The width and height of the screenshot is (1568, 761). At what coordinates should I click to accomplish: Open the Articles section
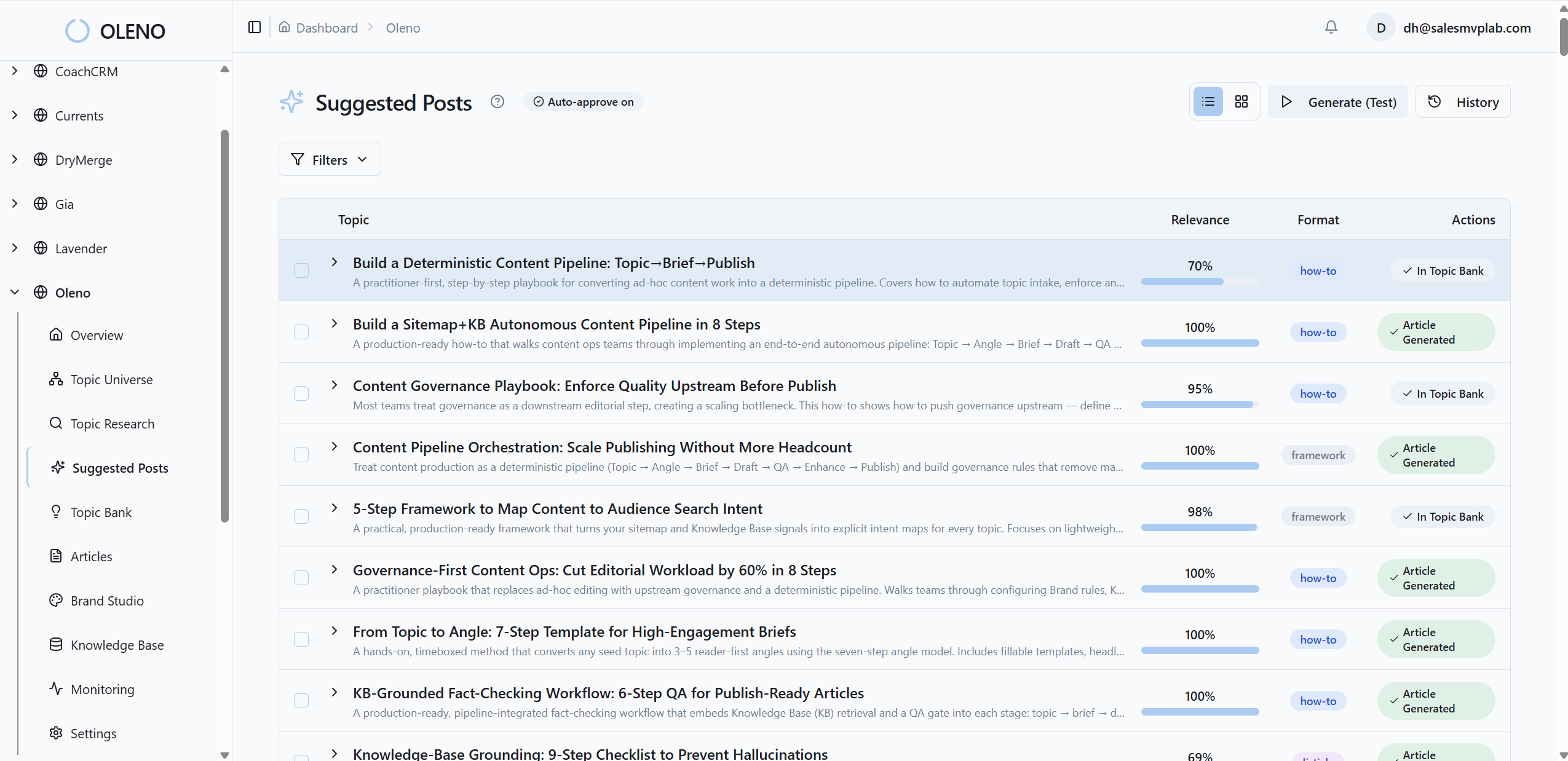click(91, 556)
